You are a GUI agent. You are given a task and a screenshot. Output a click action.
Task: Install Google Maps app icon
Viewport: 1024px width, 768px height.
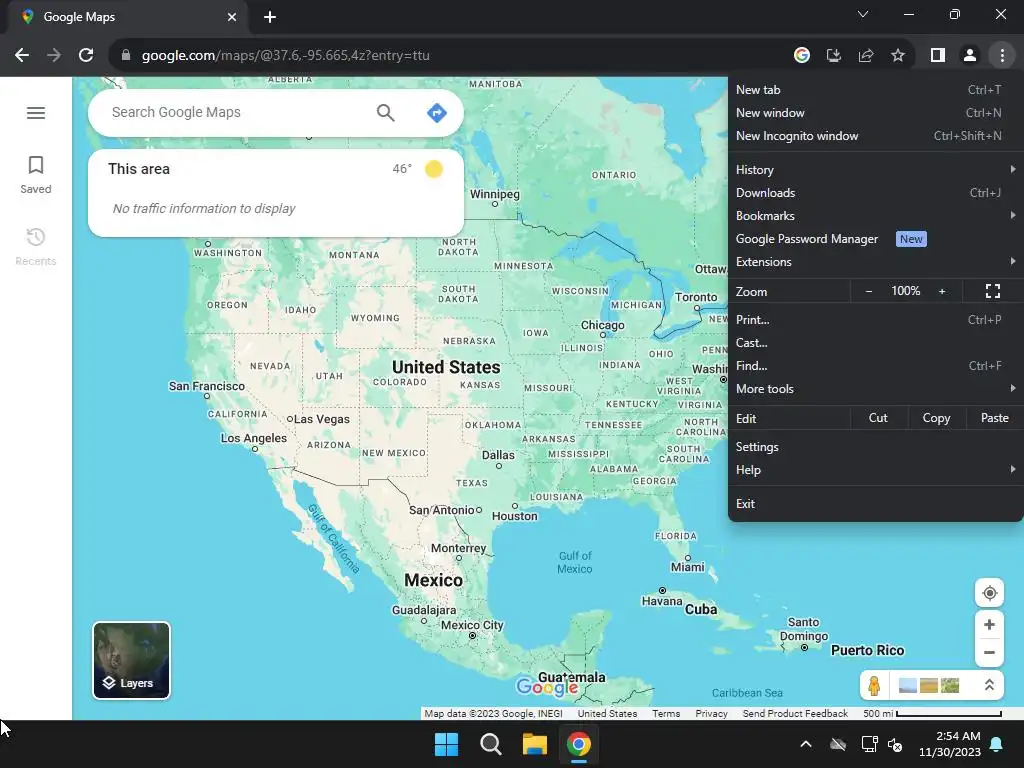[833, 56]
